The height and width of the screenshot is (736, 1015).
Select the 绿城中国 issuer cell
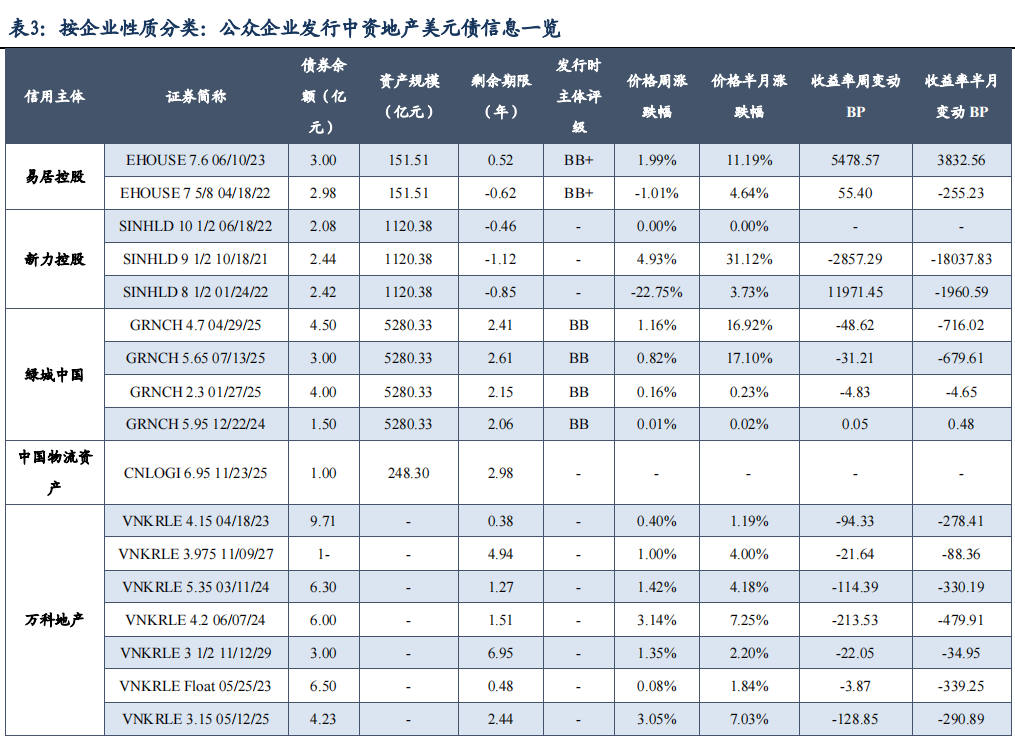[54, 375]
